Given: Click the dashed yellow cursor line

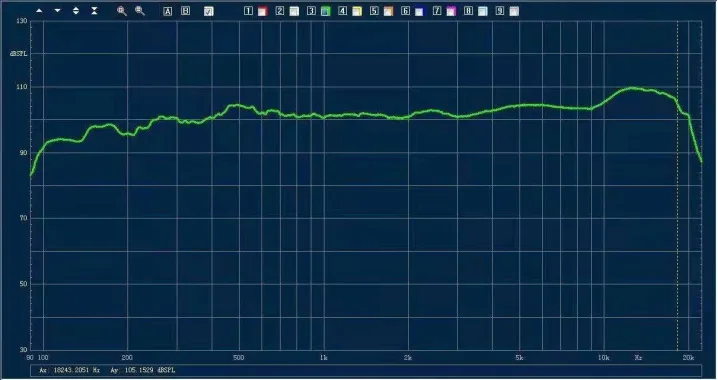Looking at the screenshot, I should 678,185.
